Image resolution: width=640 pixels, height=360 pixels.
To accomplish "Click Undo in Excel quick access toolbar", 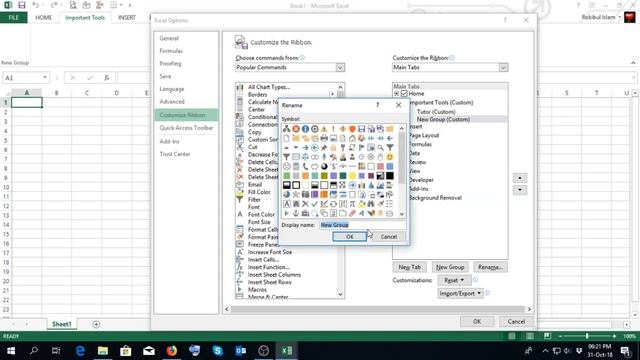I will pyautogui.click(x=36, y=5).
